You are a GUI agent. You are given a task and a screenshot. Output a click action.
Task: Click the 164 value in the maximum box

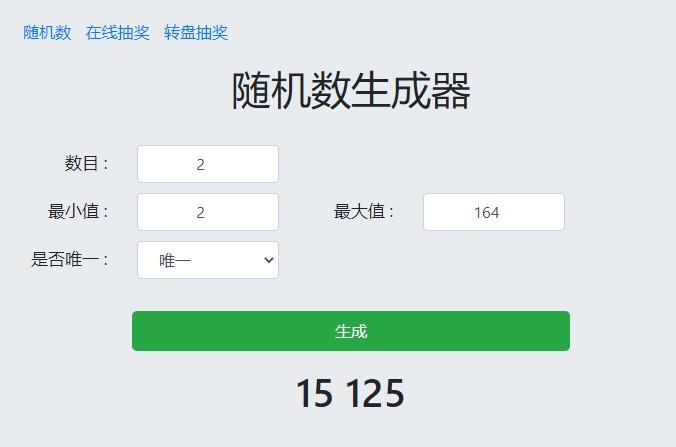(x=487, y=213)
